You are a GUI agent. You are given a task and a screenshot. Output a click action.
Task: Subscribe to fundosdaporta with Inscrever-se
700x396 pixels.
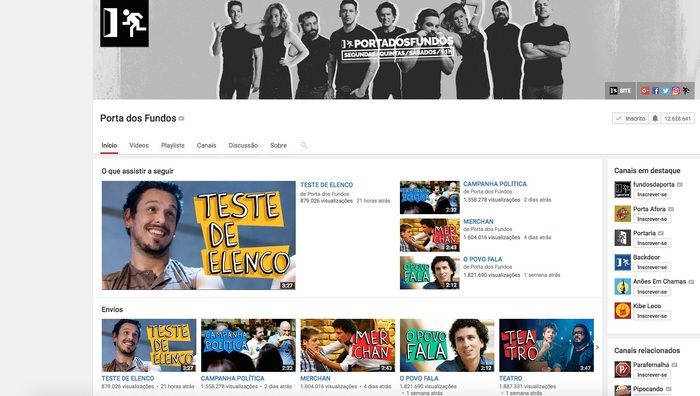click(652, 195)
